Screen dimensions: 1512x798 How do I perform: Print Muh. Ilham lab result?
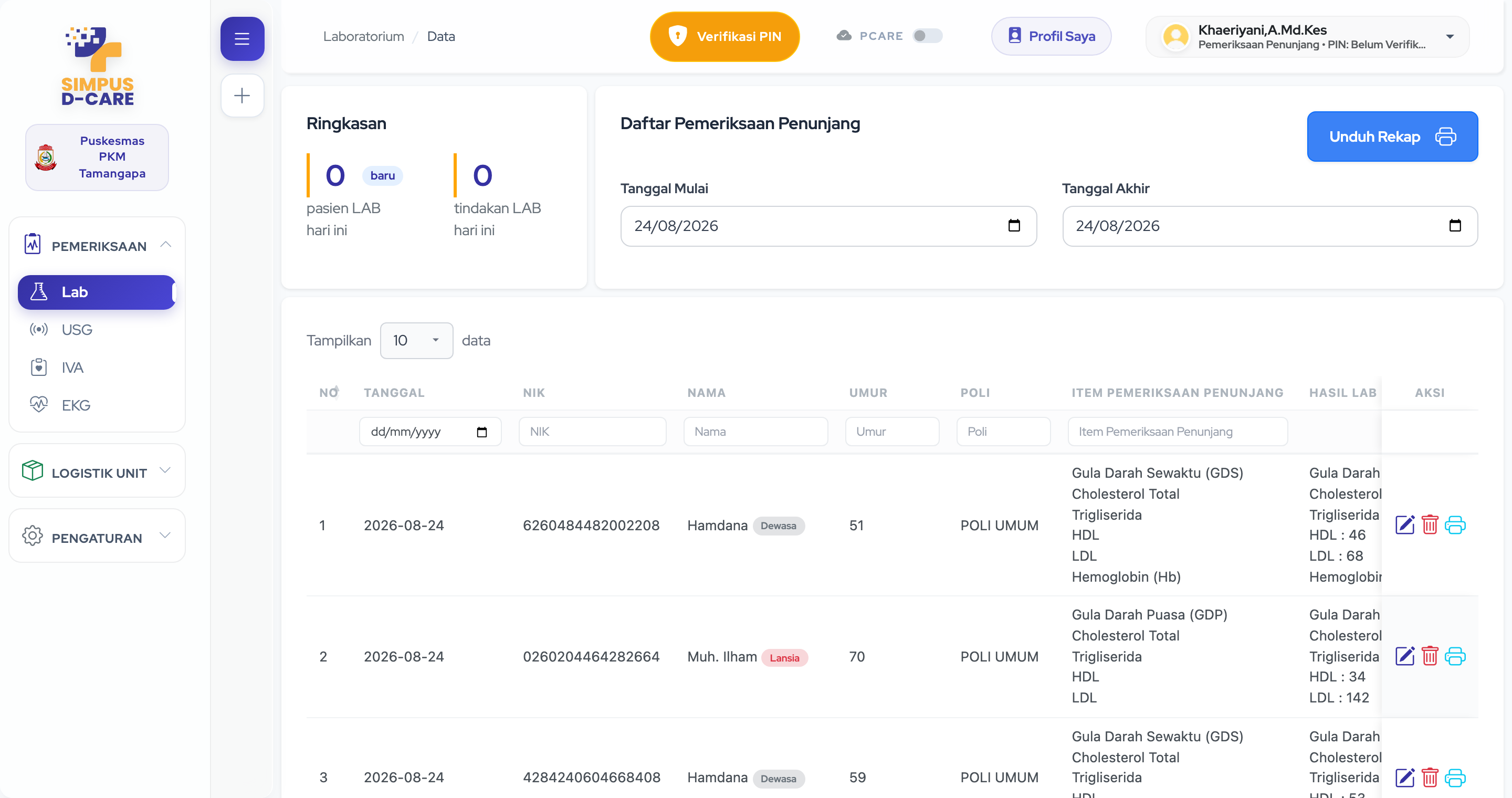click(1455, 656)
